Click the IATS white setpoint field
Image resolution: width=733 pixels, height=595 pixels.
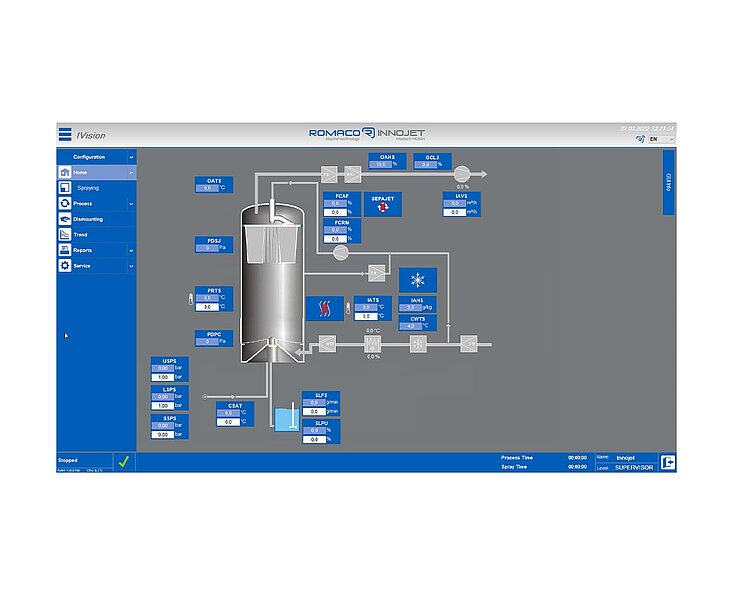coord(366,316)
